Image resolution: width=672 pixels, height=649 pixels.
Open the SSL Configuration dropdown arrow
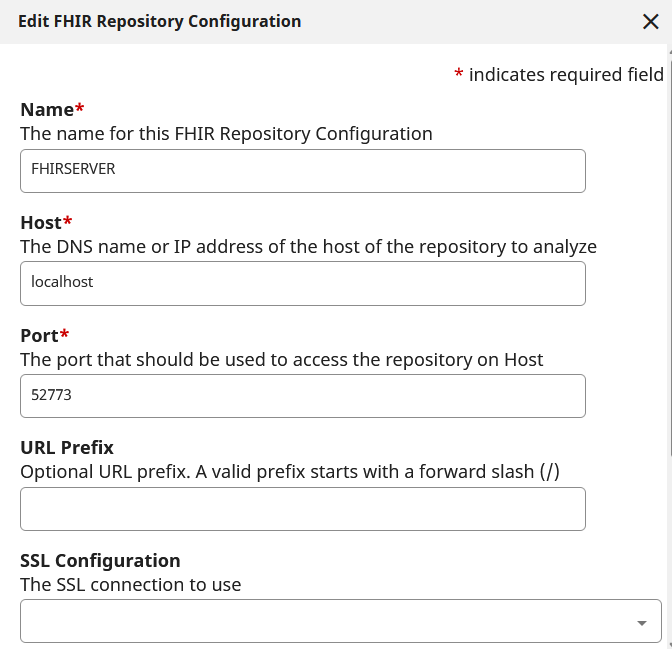point(641,623)
